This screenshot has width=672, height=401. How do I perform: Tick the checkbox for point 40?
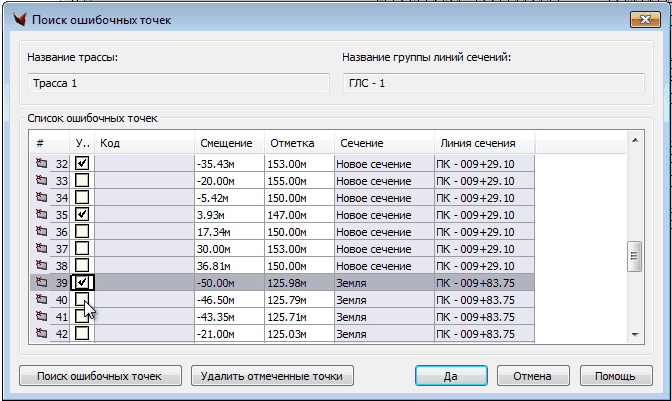tap(83, 300)
